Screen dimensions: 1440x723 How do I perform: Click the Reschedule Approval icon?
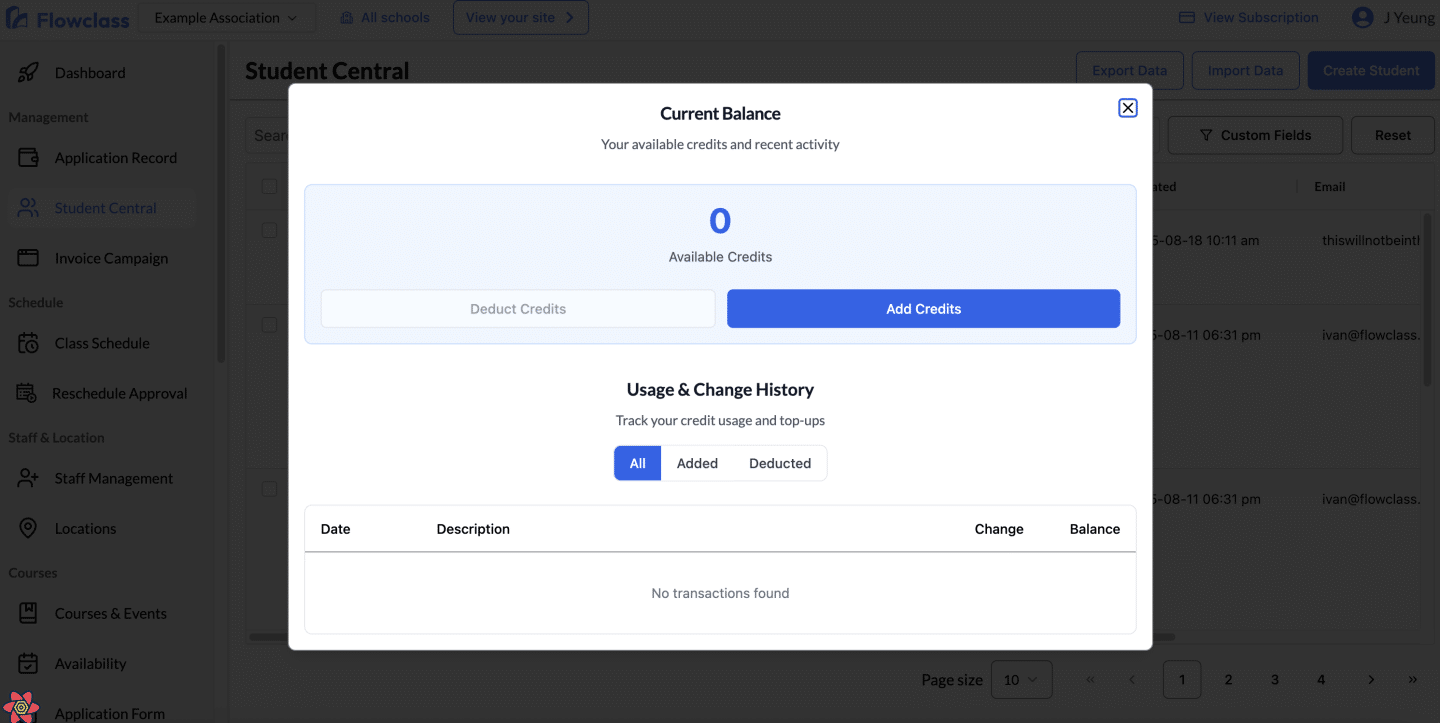point(27,393)
